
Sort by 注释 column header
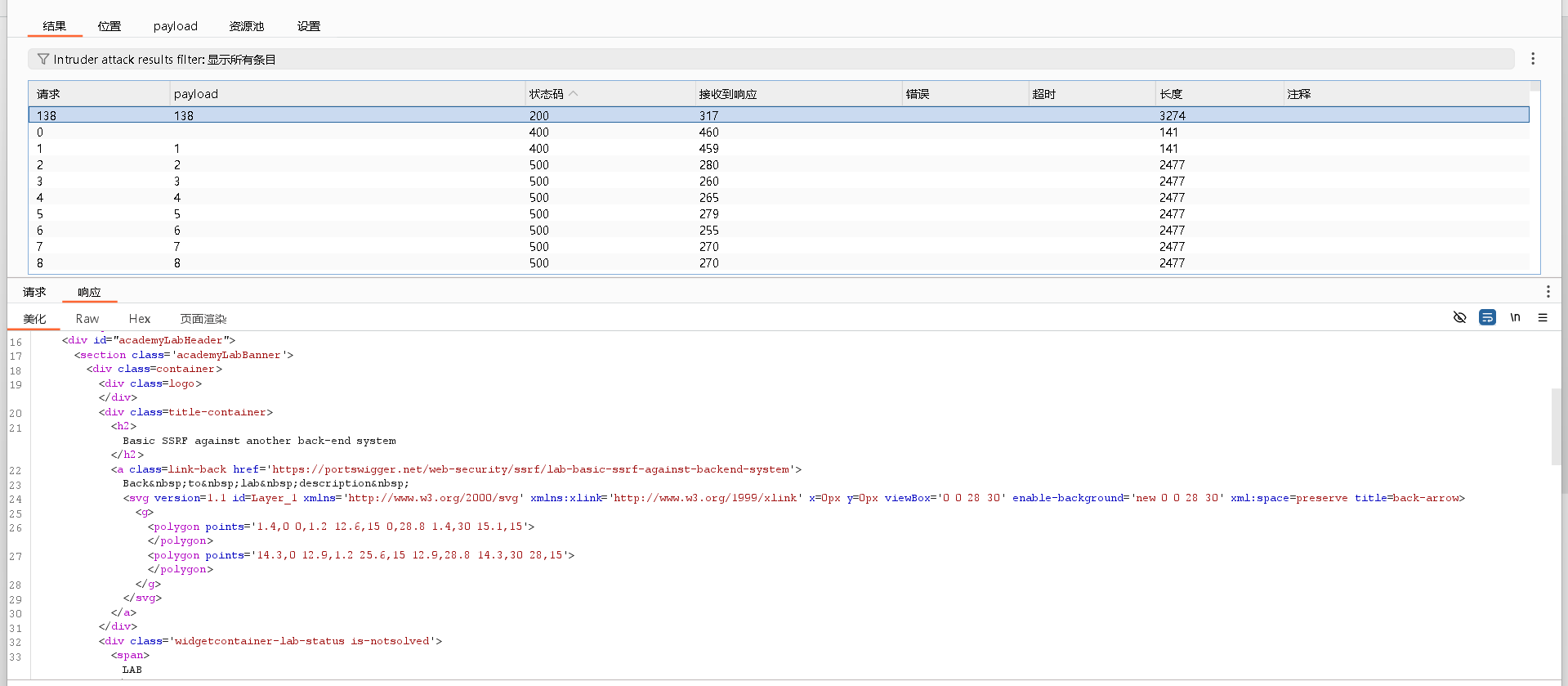coord(1406,94)
